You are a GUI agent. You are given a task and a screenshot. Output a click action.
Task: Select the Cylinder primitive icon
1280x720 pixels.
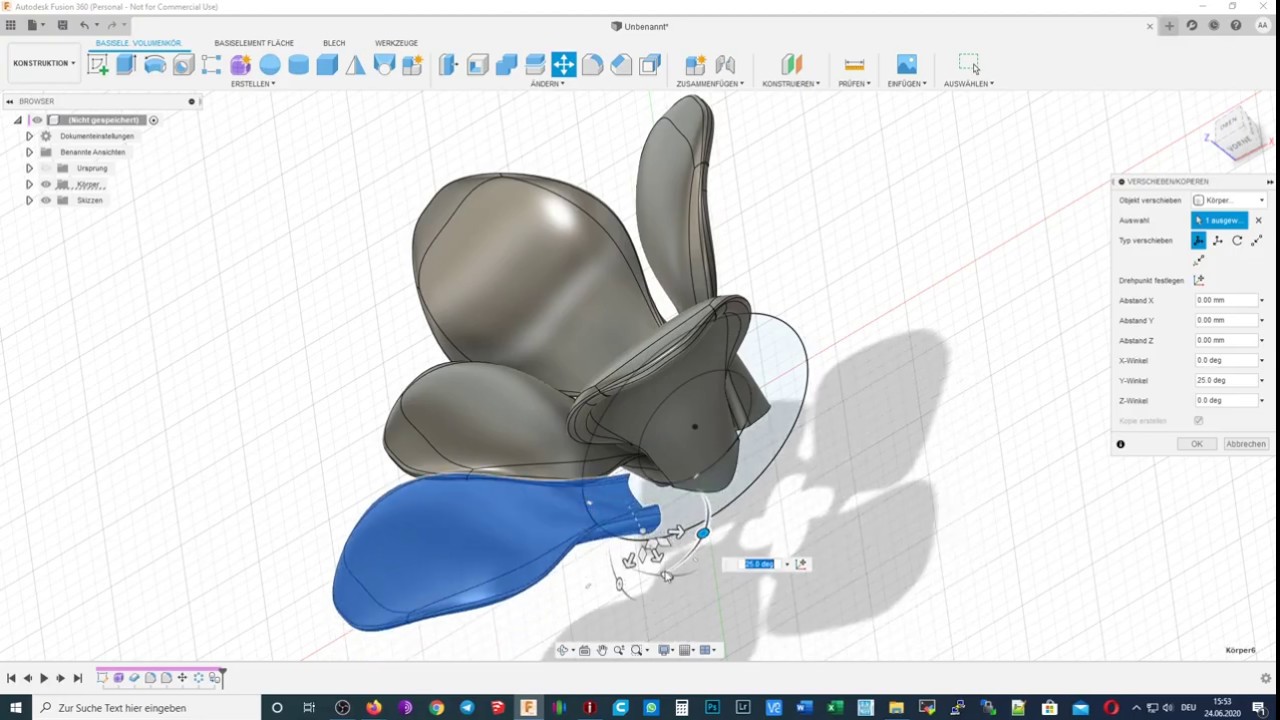click(x=298, y=65)
